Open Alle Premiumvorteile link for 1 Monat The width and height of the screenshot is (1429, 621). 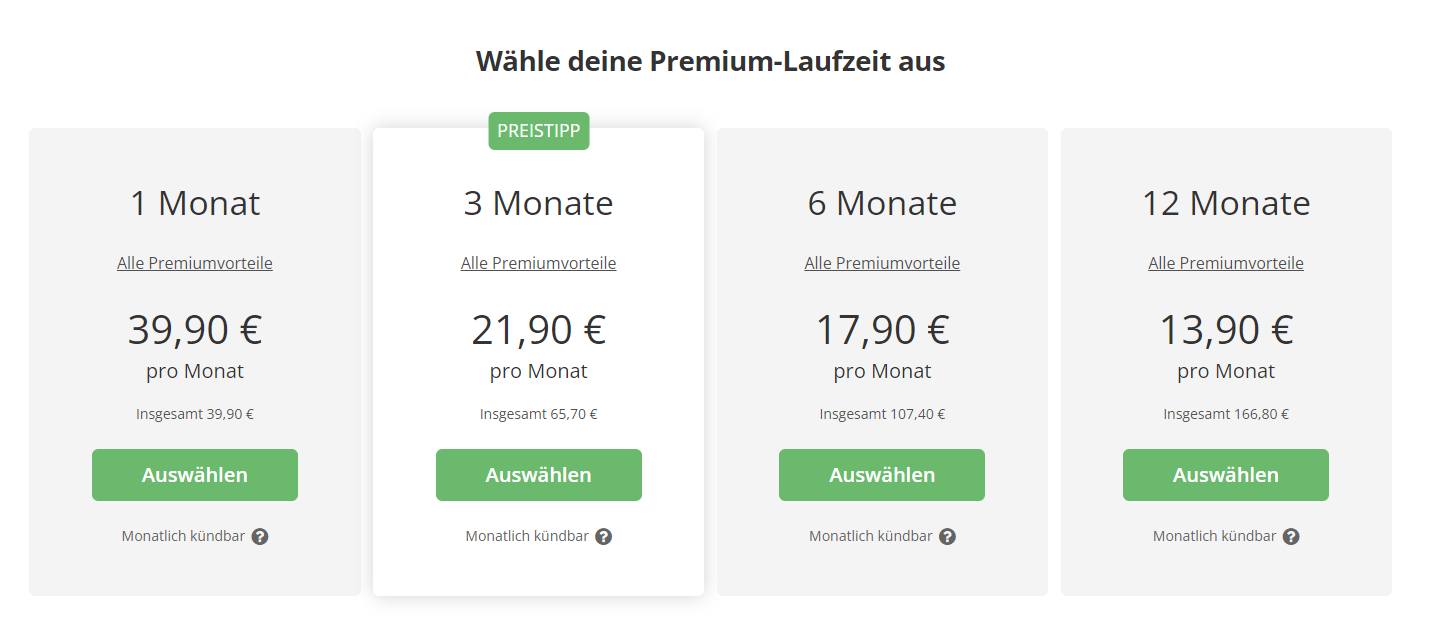(x=195, y=263)
